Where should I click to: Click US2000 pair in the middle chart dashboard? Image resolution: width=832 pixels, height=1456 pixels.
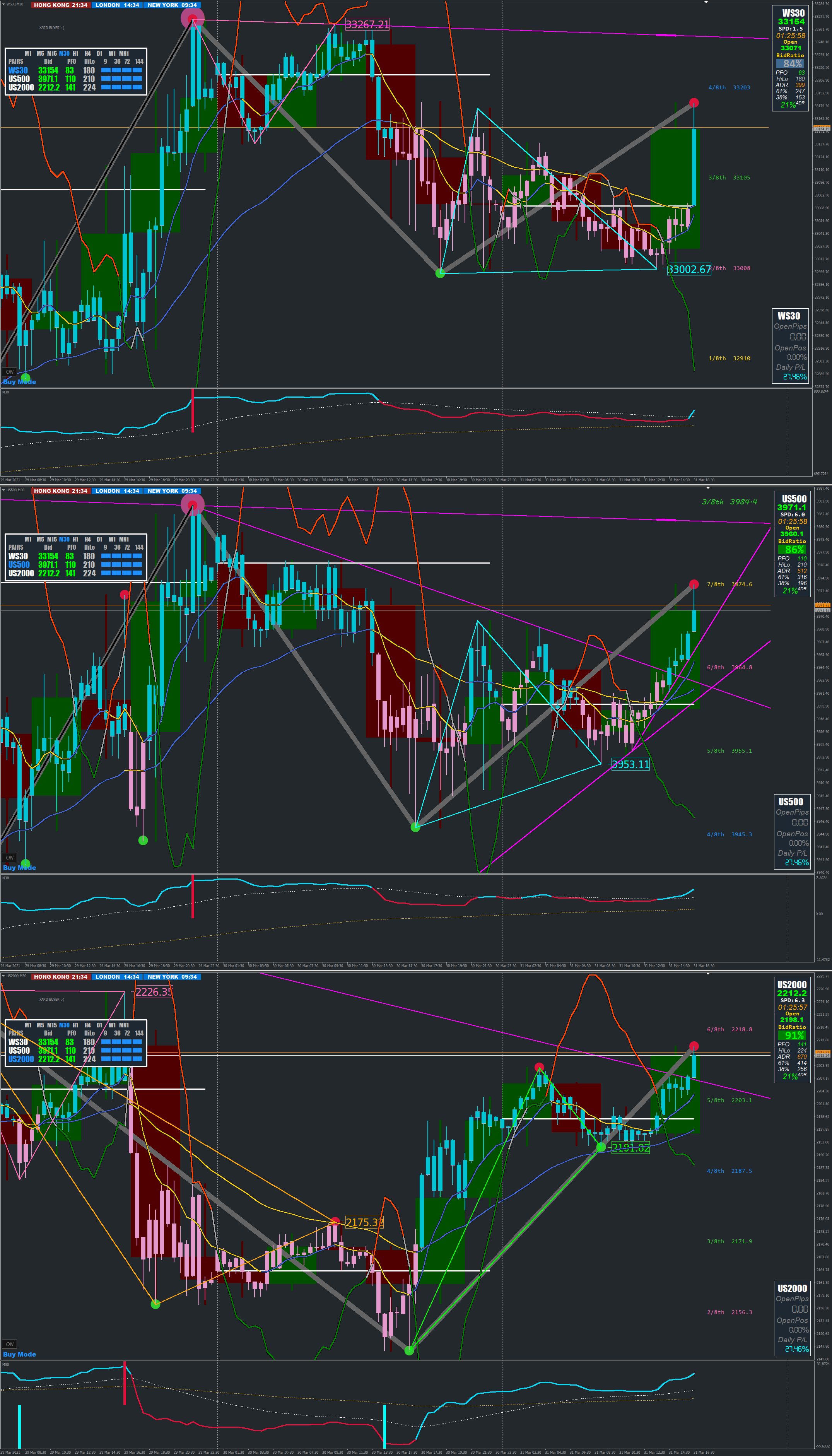click(21, 573)
